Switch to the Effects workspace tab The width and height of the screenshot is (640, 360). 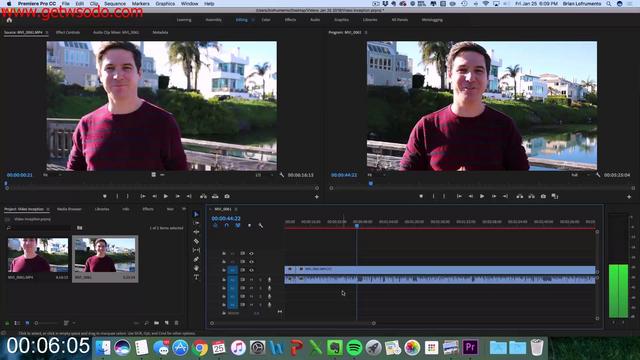coord(290,20)
